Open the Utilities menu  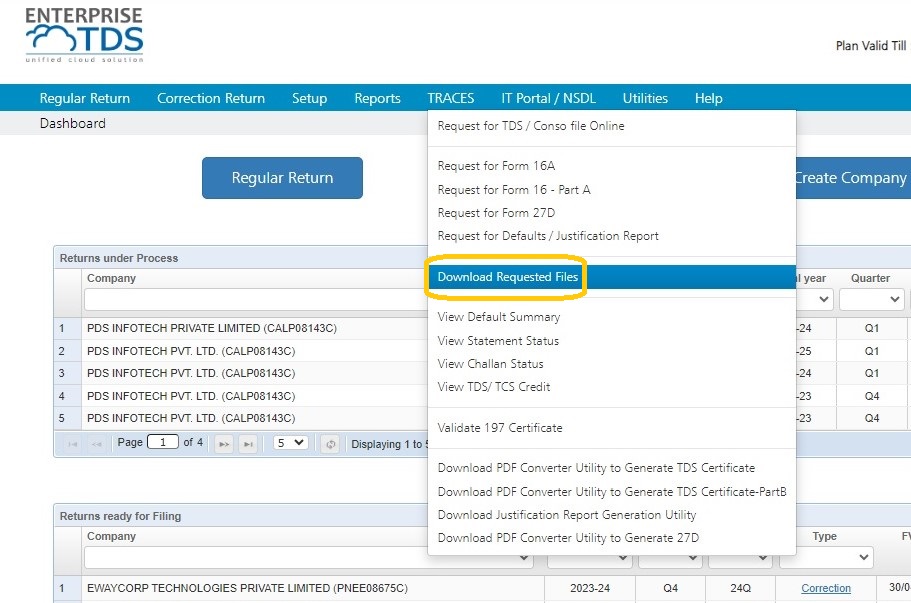645,98
